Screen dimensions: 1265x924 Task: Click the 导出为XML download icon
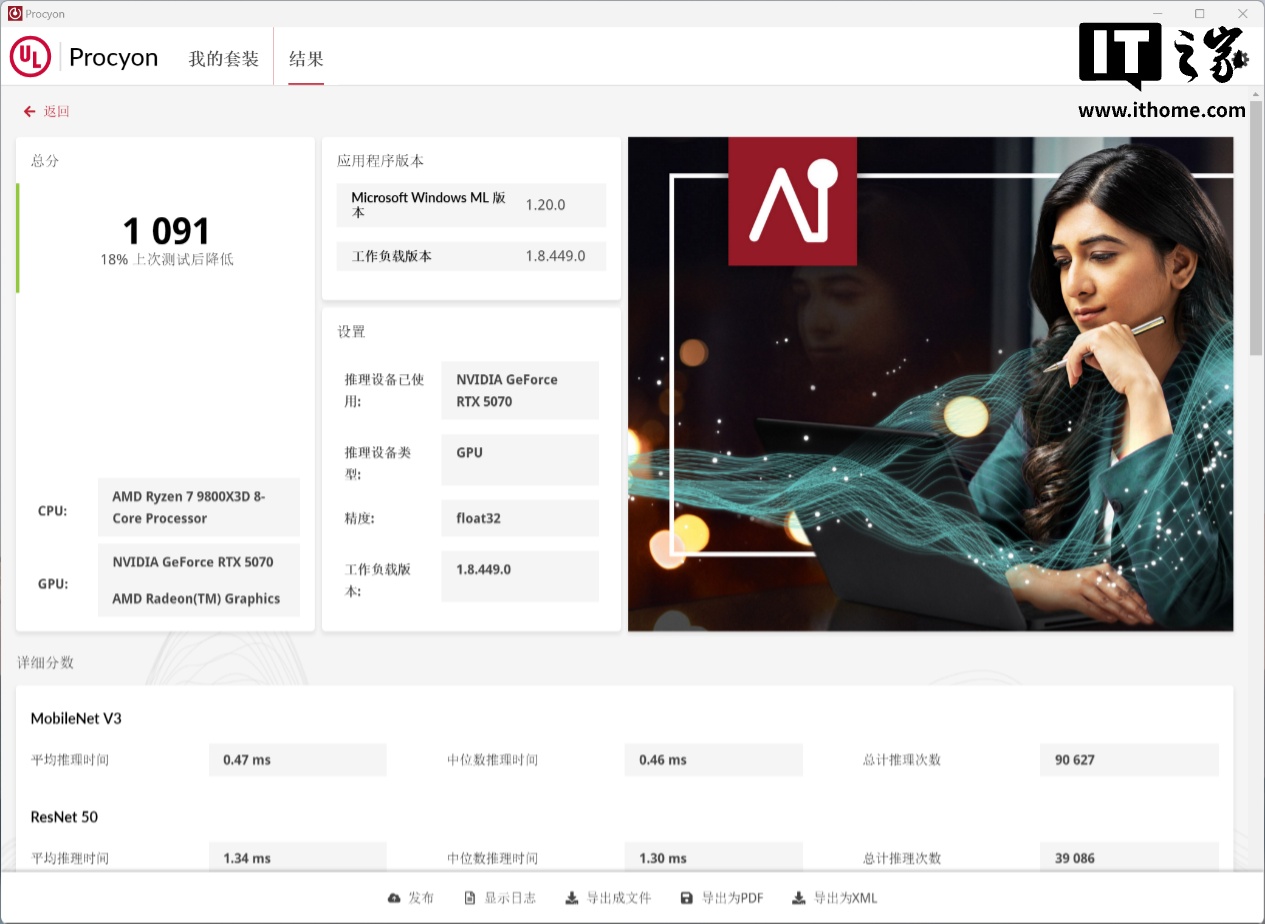tap(798, 898)
